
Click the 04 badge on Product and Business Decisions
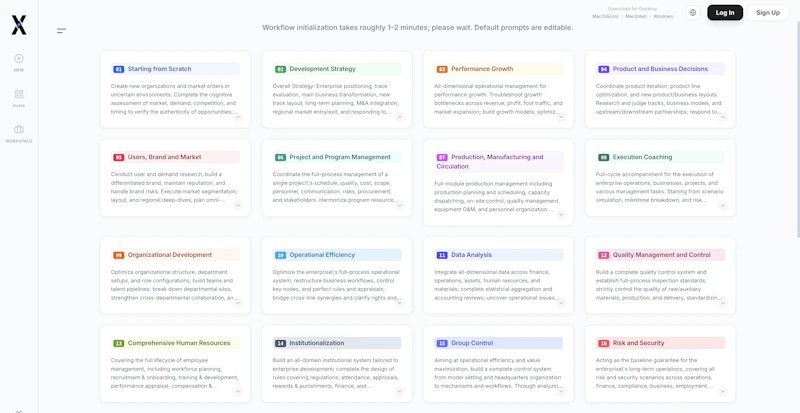click(x=604, y=69)
